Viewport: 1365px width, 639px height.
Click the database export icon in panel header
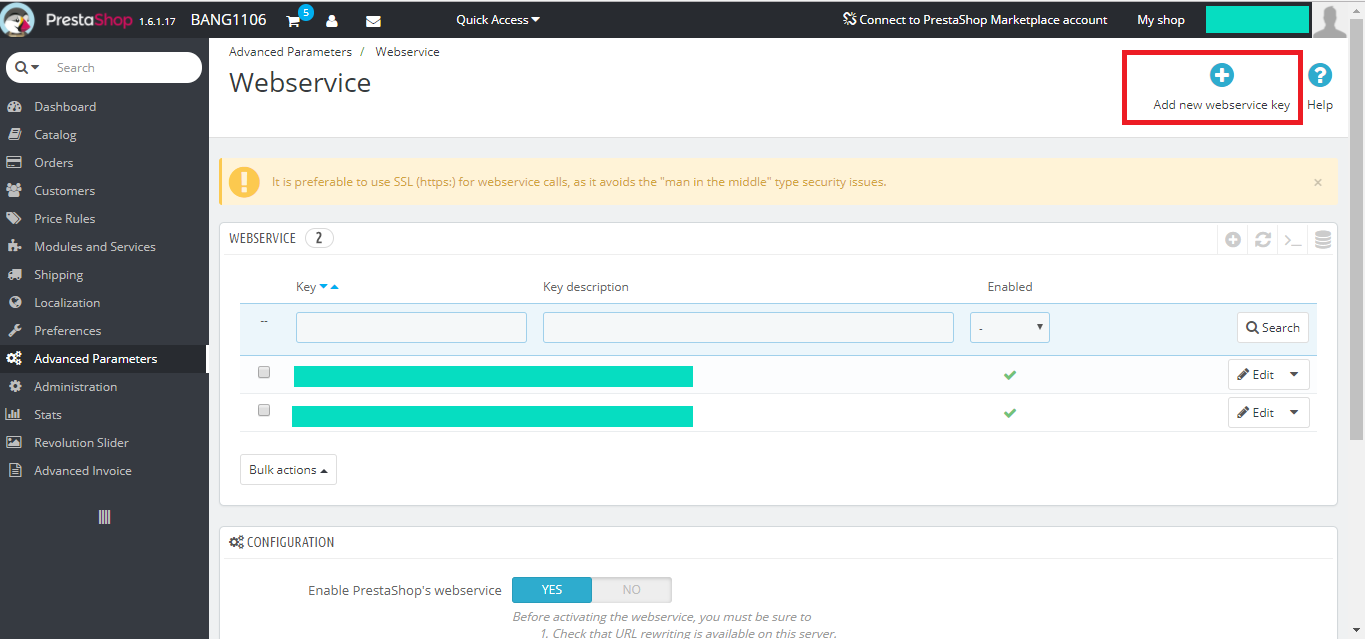(1323, 239)
